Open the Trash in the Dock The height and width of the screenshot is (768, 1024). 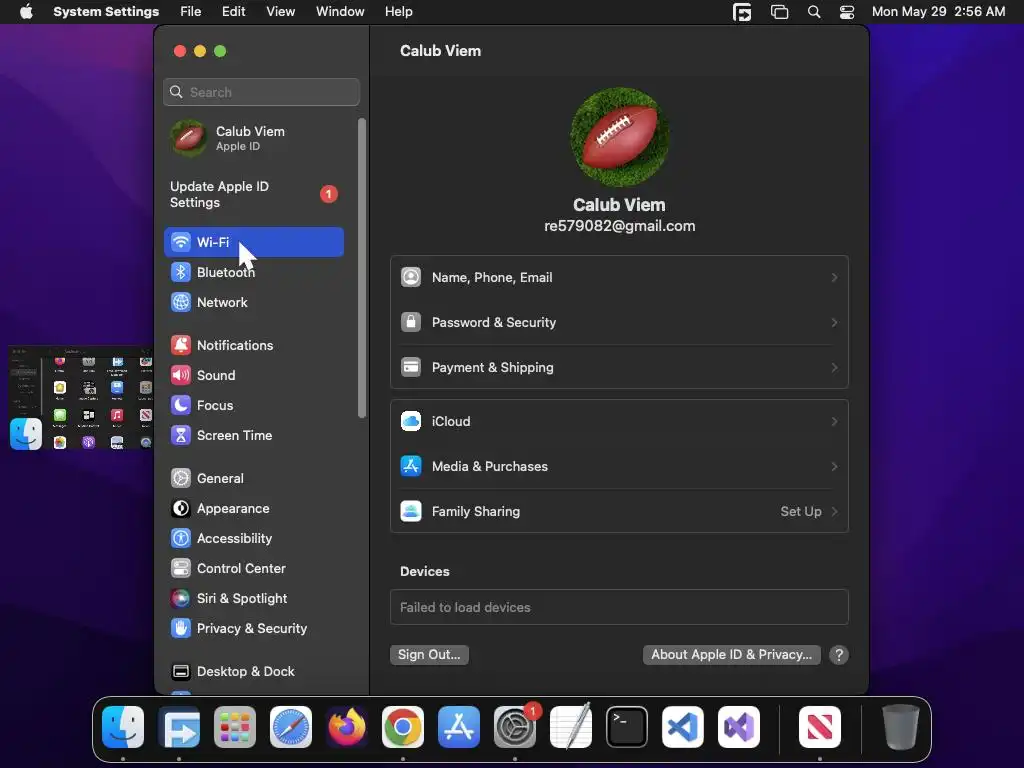point(901,727)
